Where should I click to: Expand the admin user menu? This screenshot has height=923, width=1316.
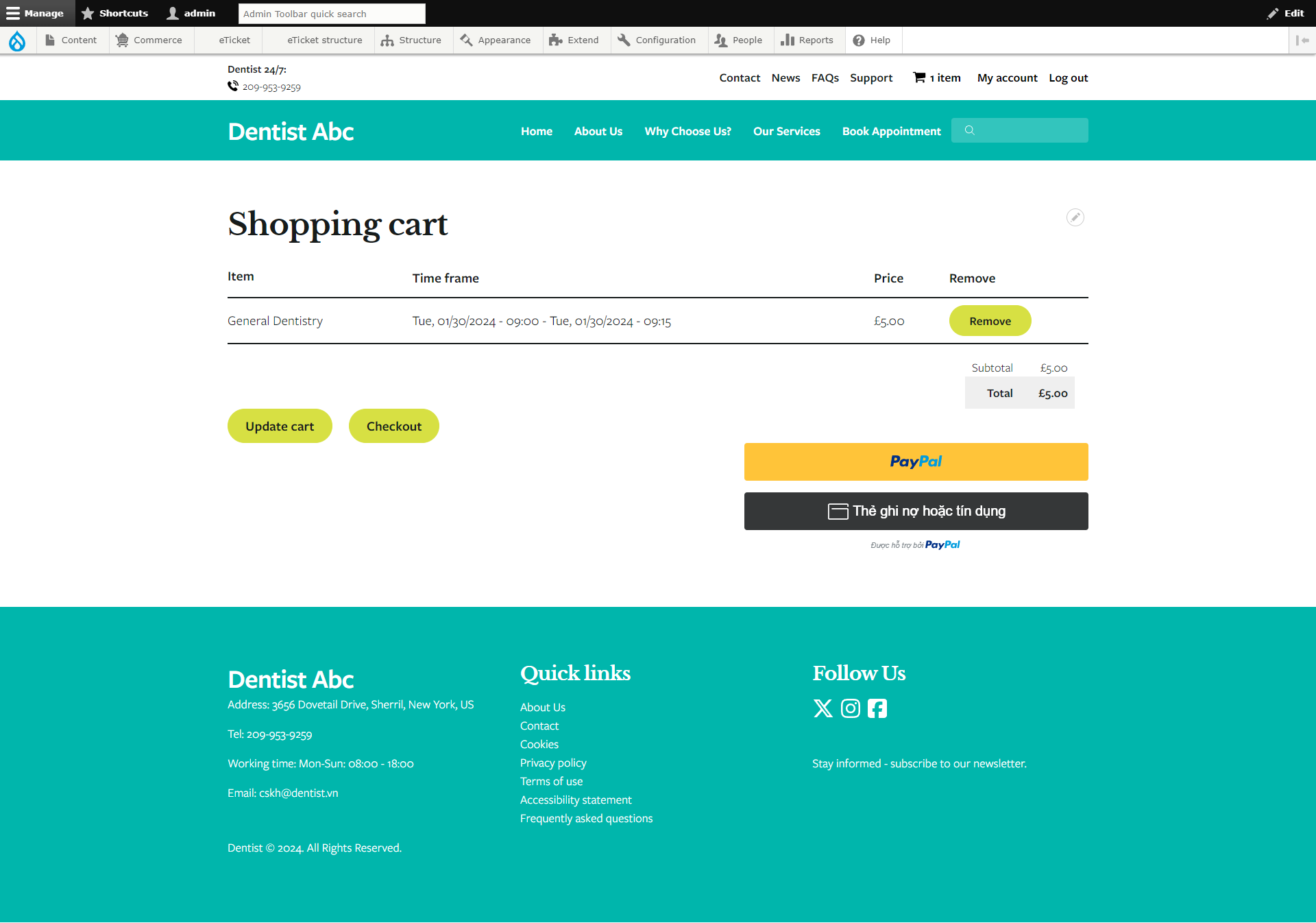[x=191, y=13]
